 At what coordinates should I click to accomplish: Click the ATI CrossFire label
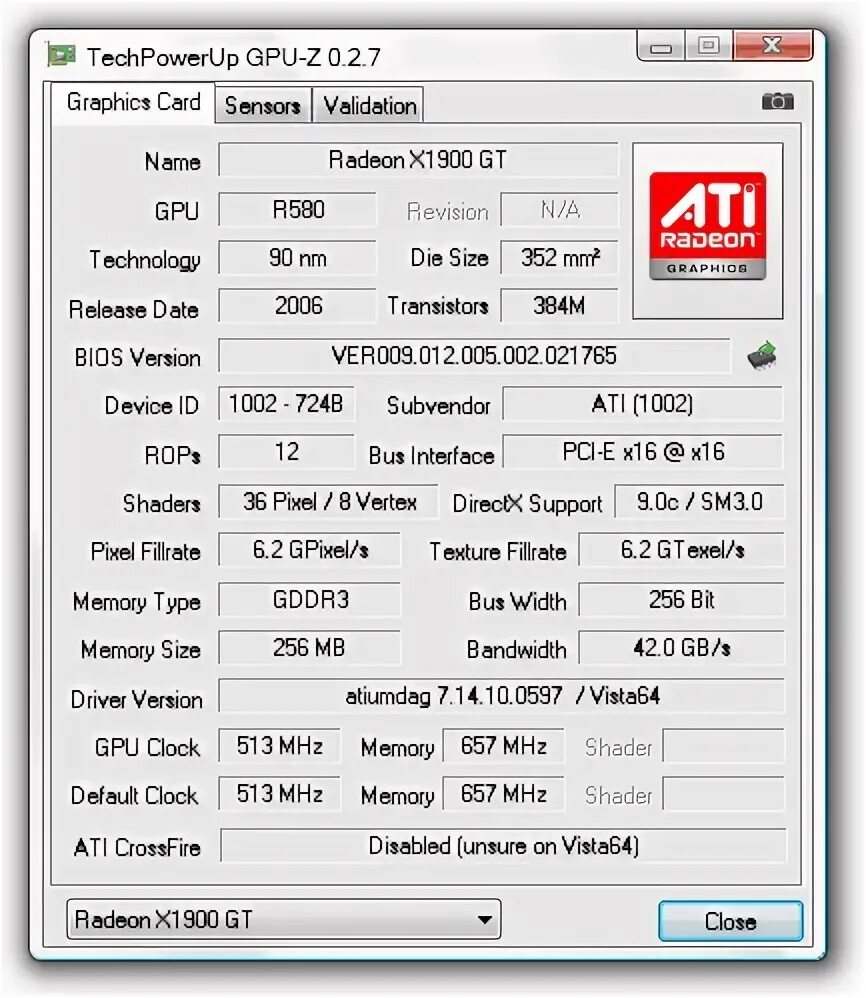(137, 848)
